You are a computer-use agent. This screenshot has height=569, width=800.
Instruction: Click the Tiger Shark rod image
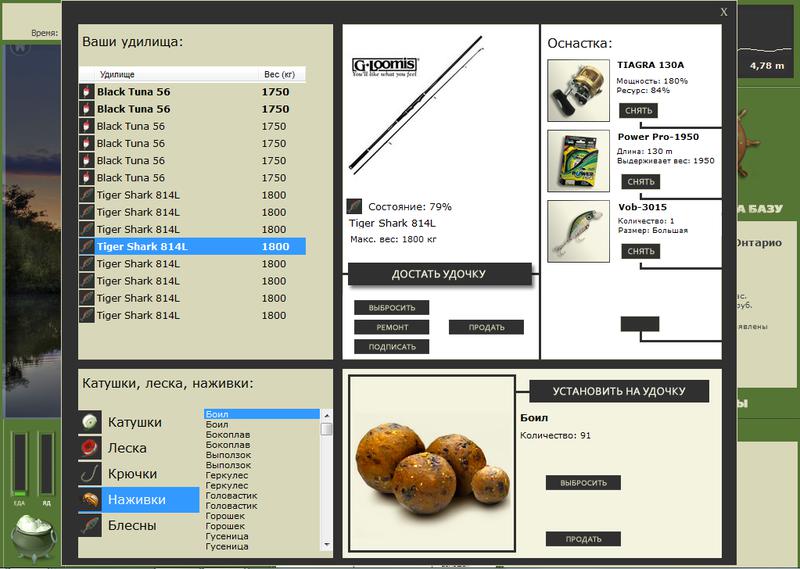(416, 105)
